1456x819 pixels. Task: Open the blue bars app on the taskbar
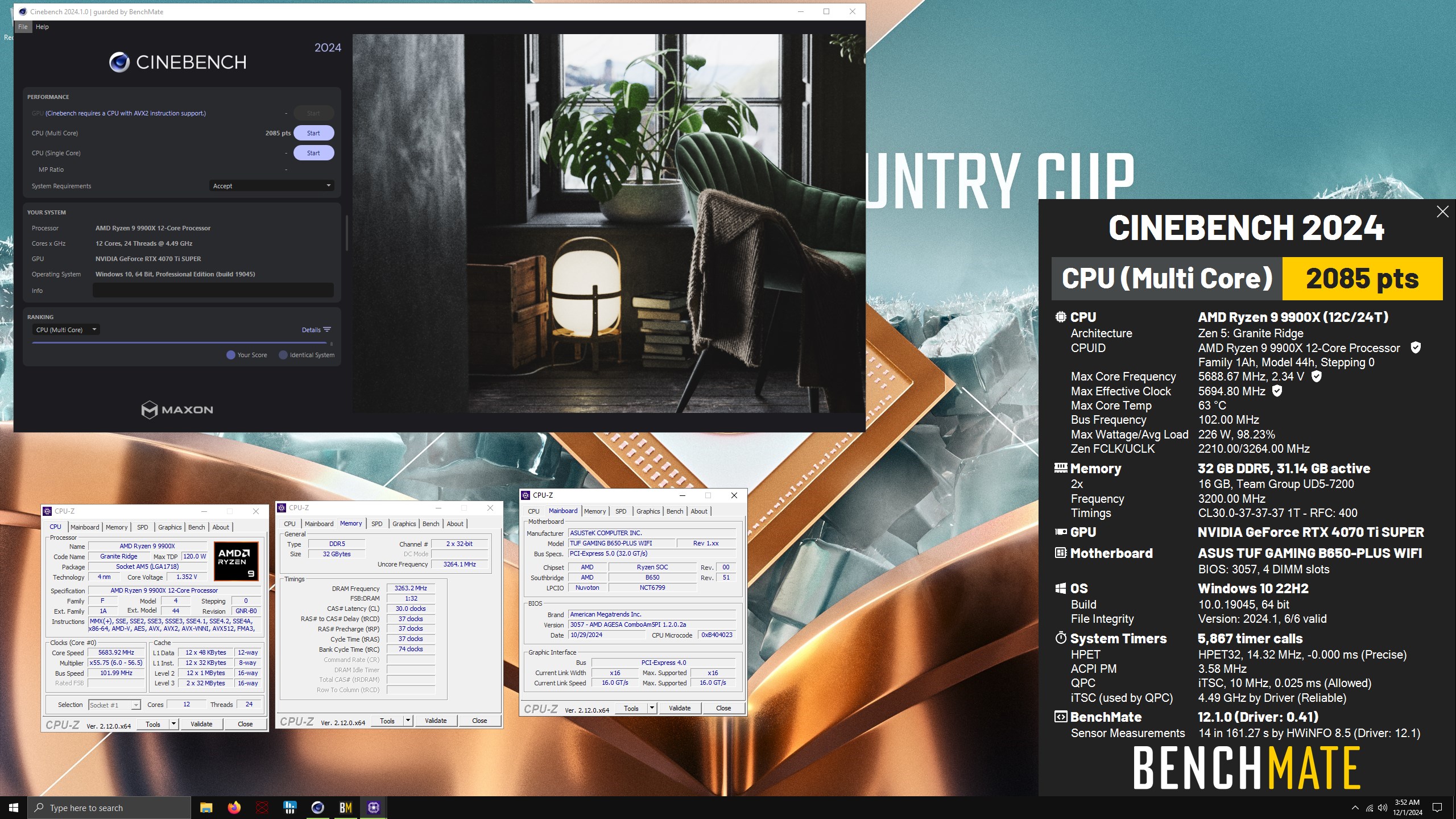289,808
